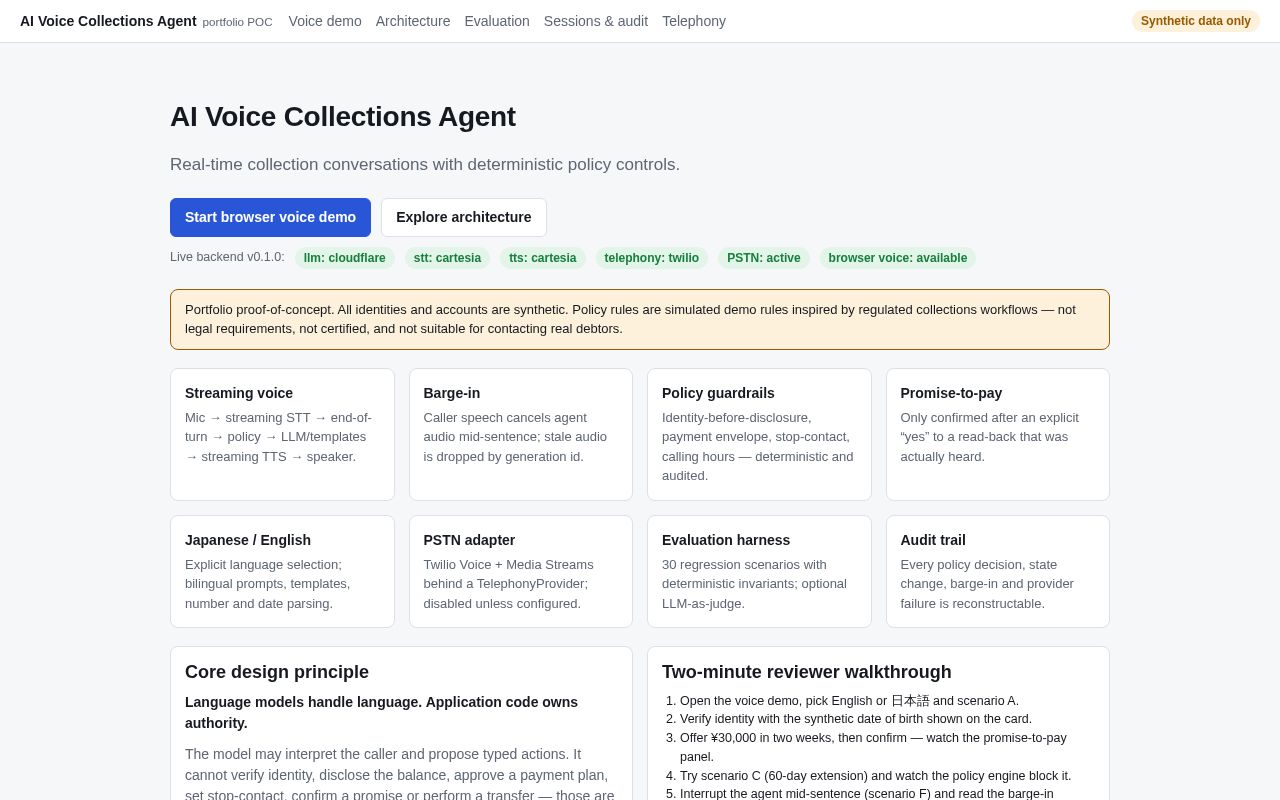Click the Promise-to-pay card heading

[951, 393]
